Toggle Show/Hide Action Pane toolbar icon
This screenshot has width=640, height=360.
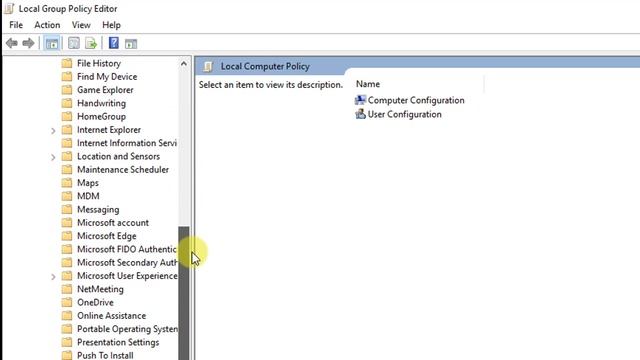click(131, 44)
